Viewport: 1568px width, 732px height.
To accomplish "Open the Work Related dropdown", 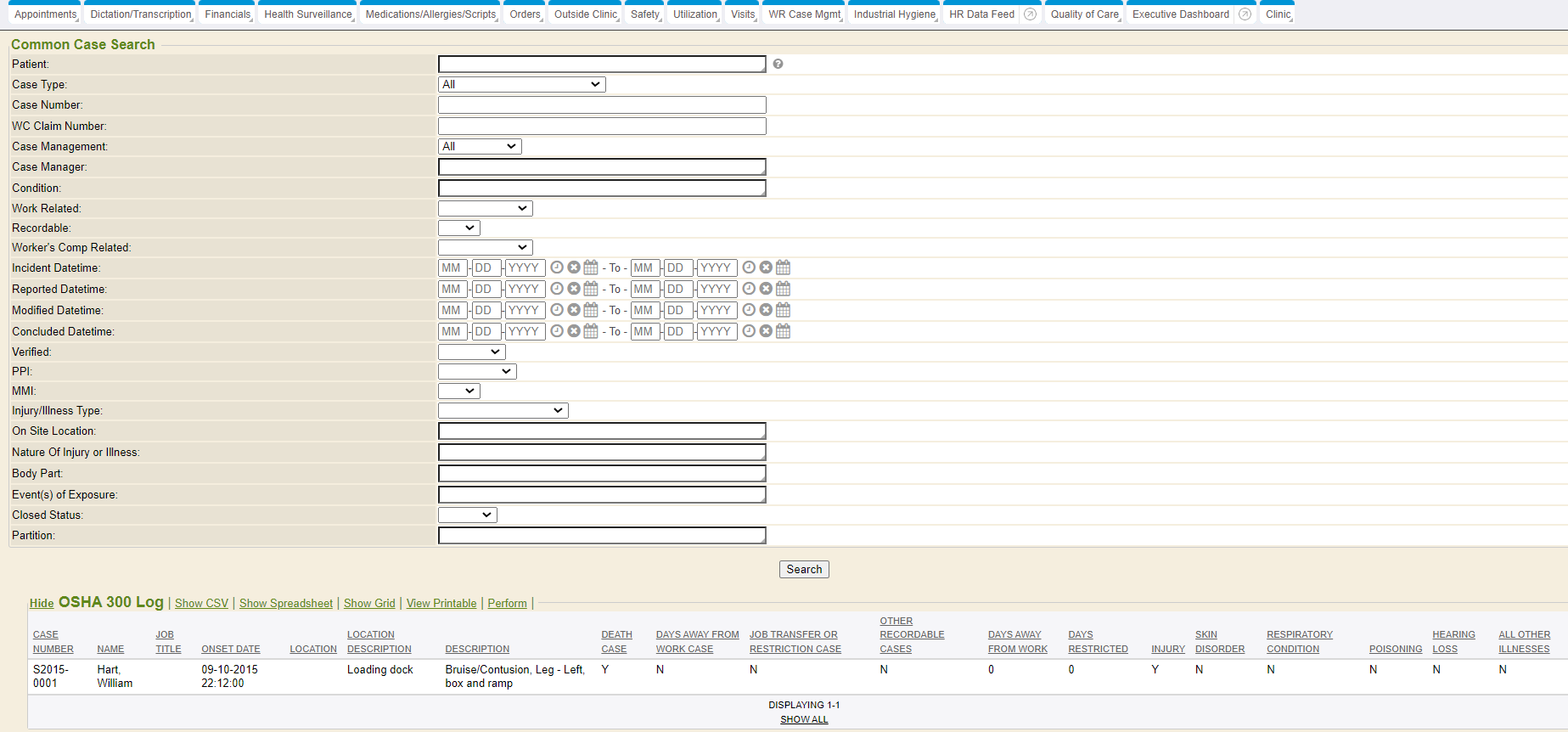I will coord(485,209).
